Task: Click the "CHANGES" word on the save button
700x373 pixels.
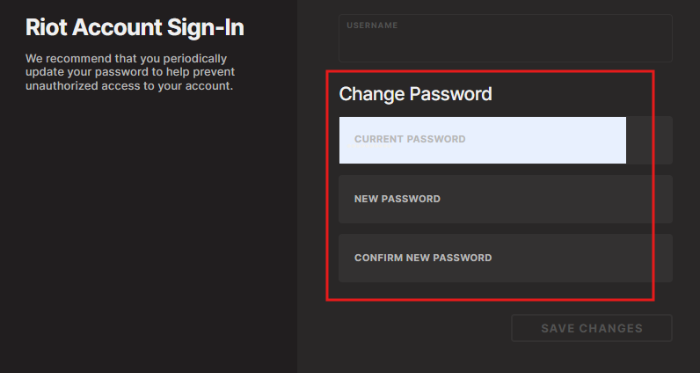Action: click(613, 328)
